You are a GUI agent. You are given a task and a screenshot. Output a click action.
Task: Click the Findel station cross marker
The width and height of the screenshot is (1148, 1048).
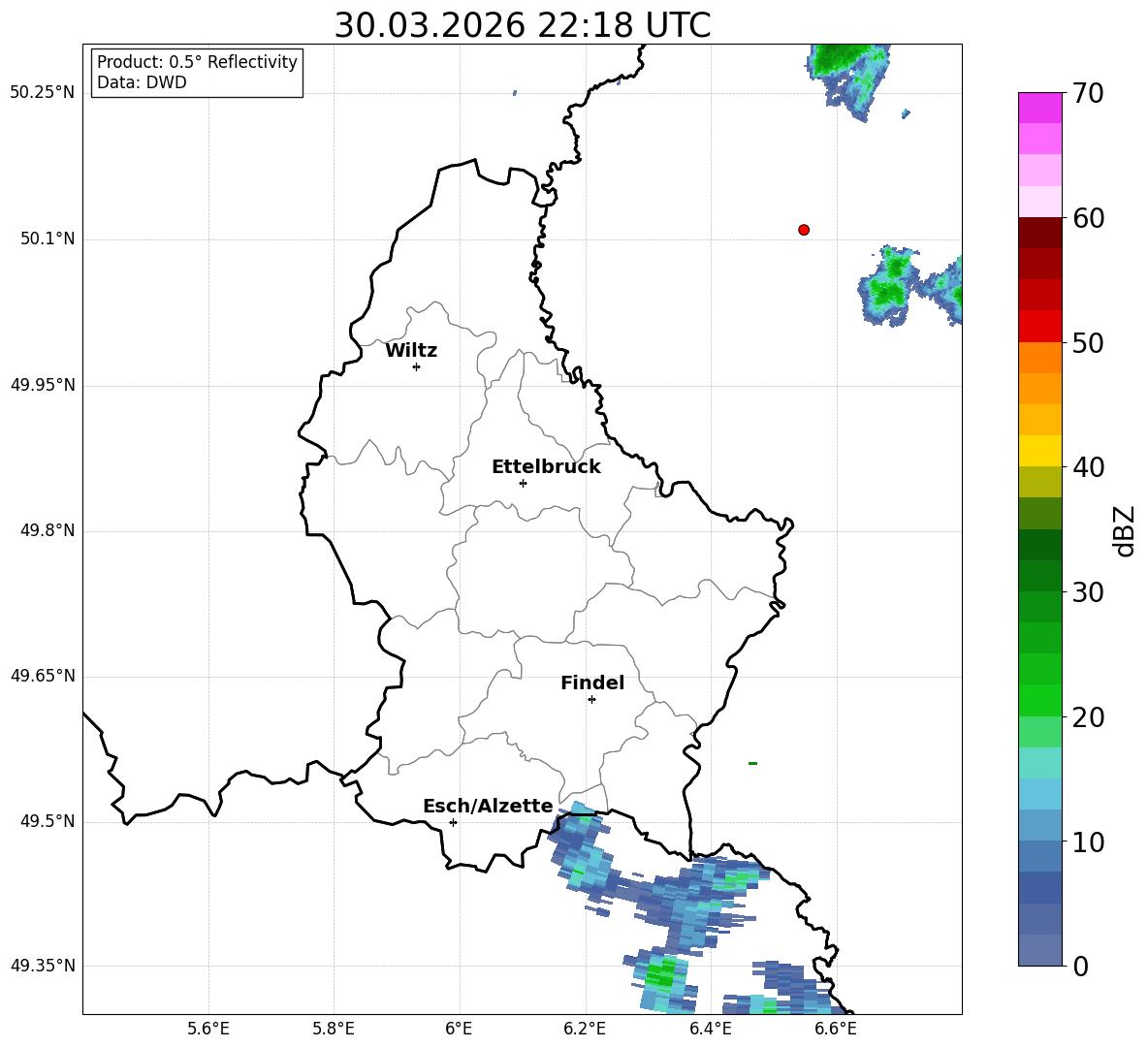(591, 700)
